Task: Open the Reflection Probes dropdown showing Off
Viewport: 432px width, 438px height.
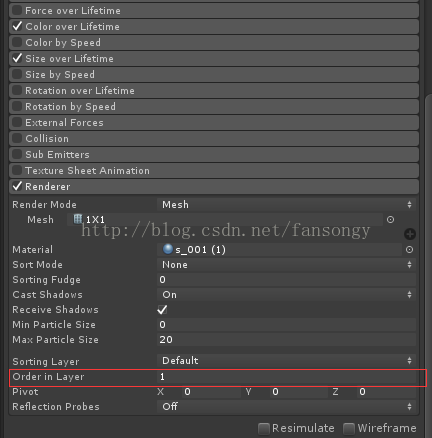Action: 286,407
